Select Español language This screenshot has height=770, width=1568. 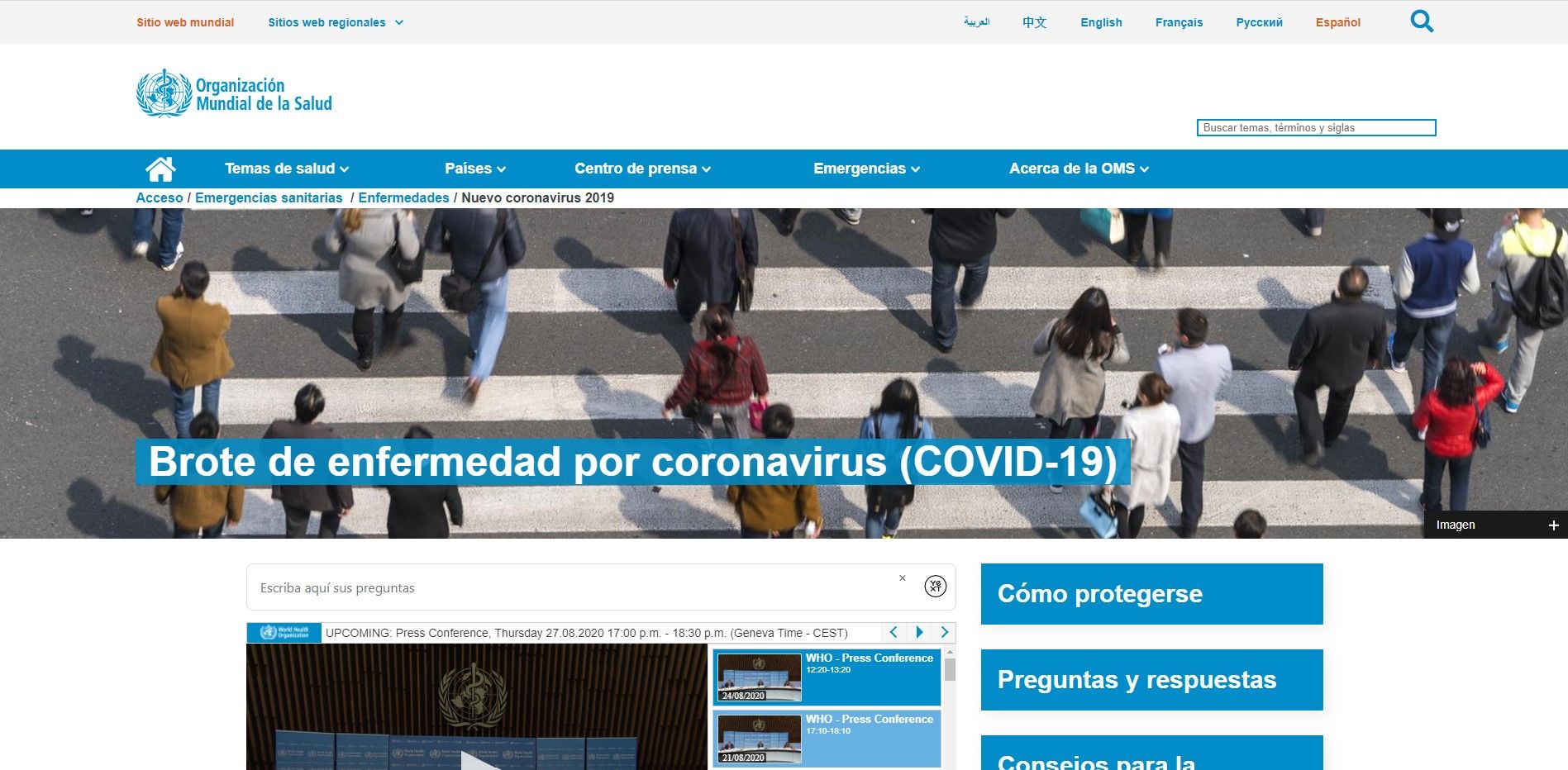point(1337,22)
